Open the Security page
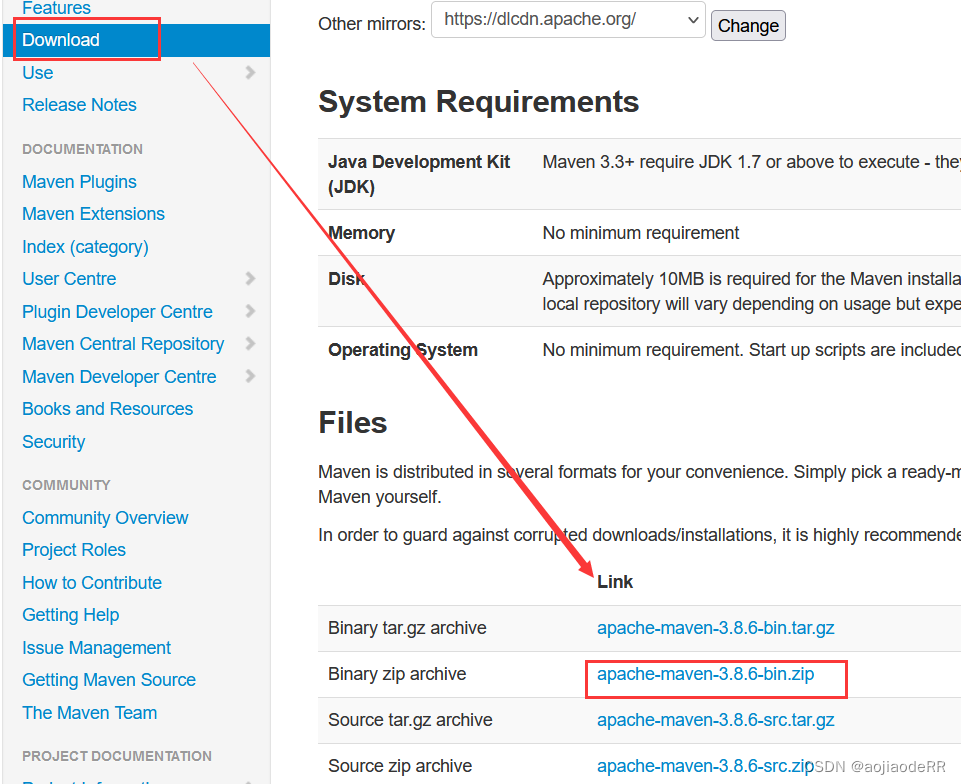961x784 pixels. (53, 442)
